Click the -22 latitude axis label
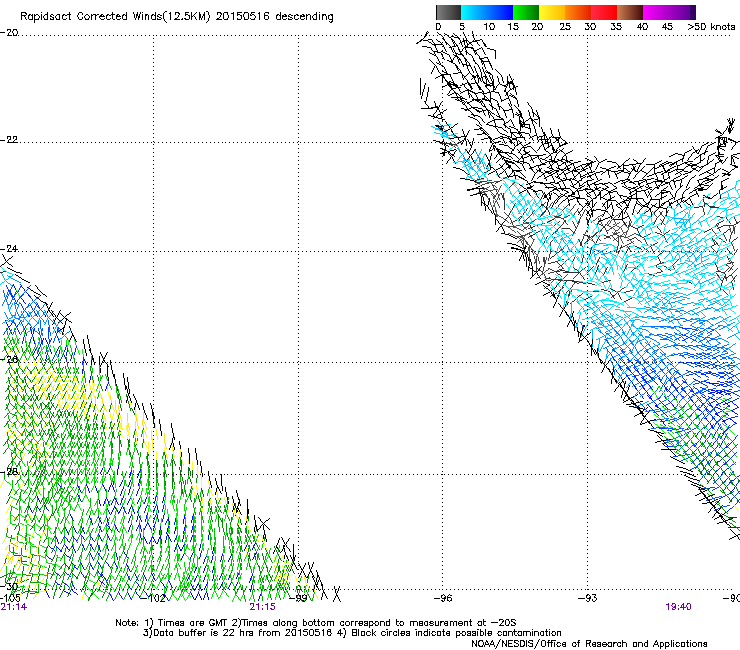740x650 pixels. click(9, 140)
